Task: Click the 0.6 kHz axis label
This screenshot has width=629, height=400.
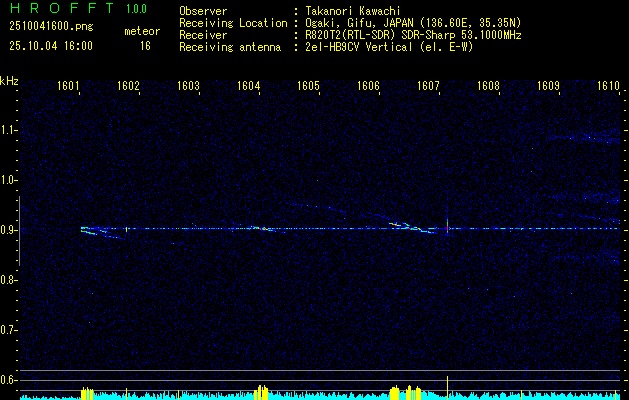Action: pyautogui.click(x=8, y=380)
